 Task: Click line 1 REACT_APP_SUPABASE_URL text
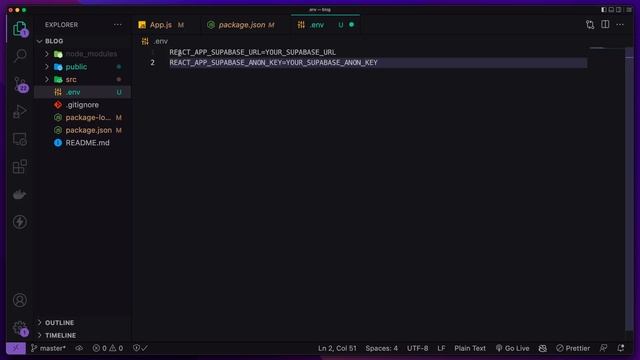(252, 52)
